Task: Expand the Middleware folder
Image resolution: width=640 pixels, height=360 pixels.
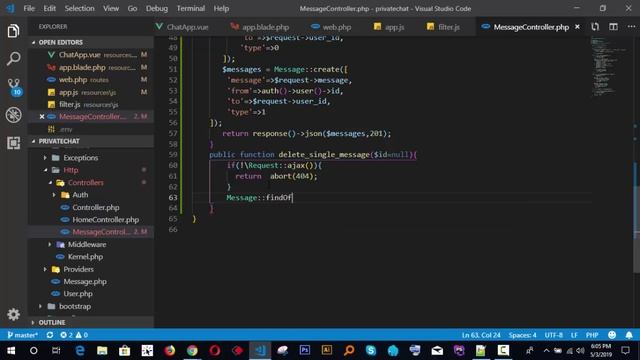Action: point(87,244)
